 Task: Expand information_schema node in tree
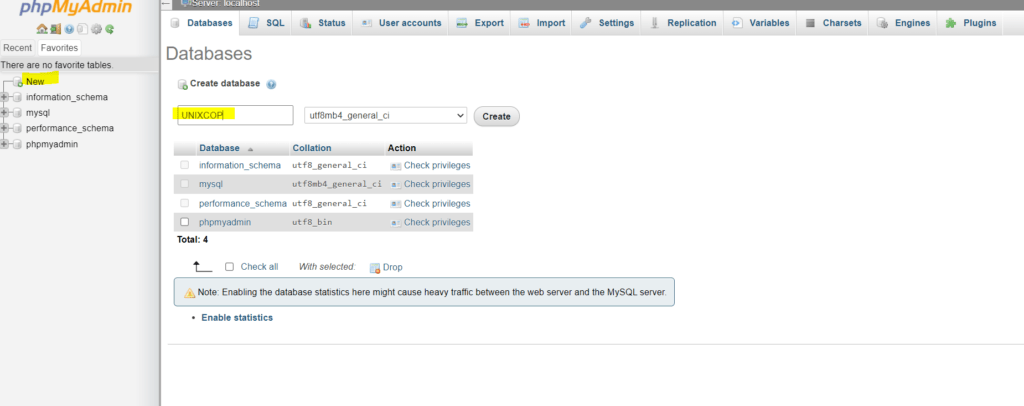click(5, 97)
